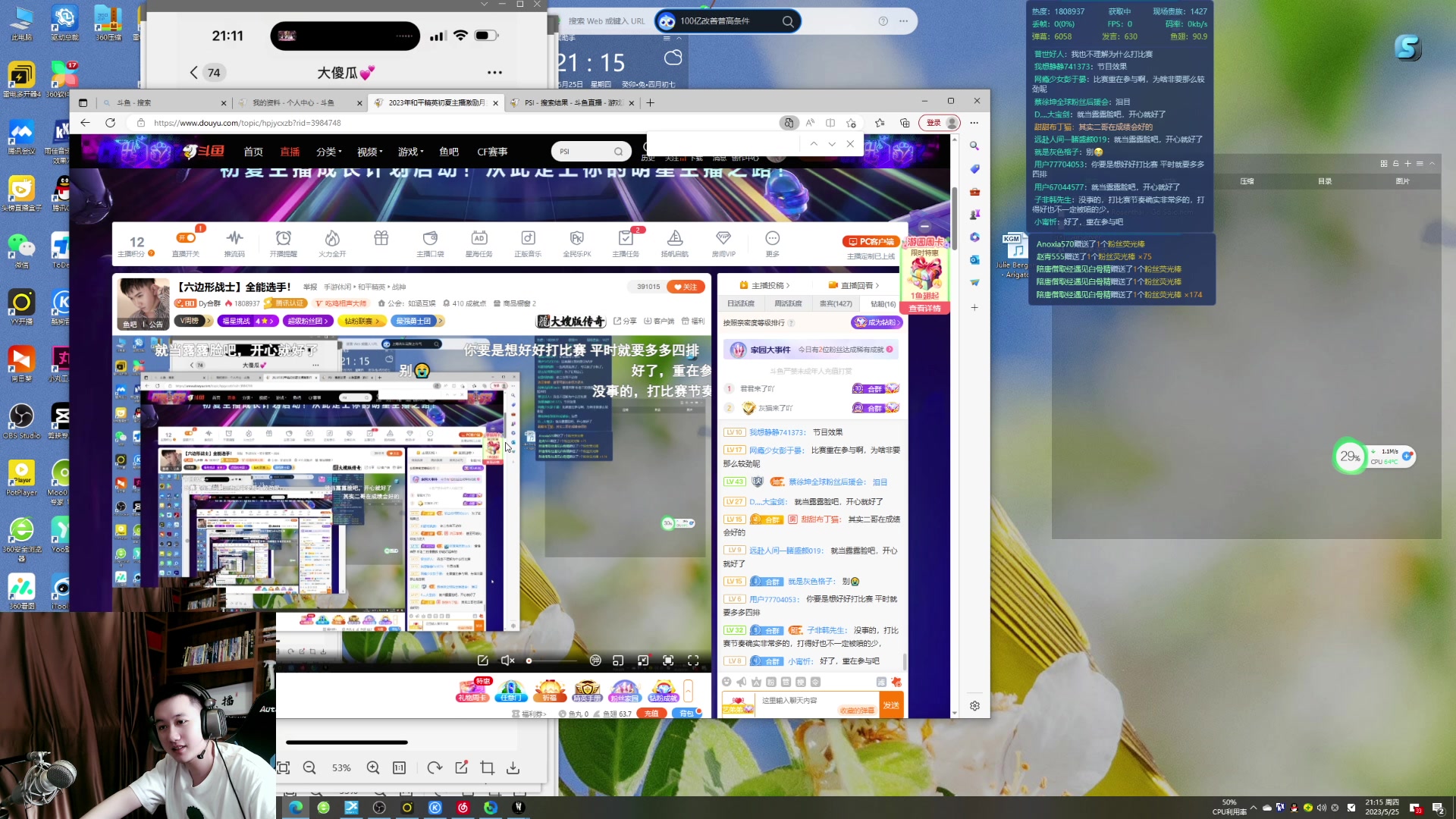Image resolution: width=1456 pixels, height=819 pixels.
Task: Switch to the 日活跃度 tab
Action: pyautogui.click(x=741, y=303)
